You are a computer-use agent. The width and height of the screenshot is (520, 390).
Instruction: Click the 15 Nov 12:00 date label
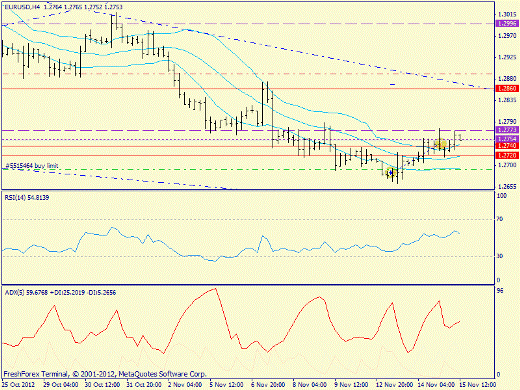[478, 384]
